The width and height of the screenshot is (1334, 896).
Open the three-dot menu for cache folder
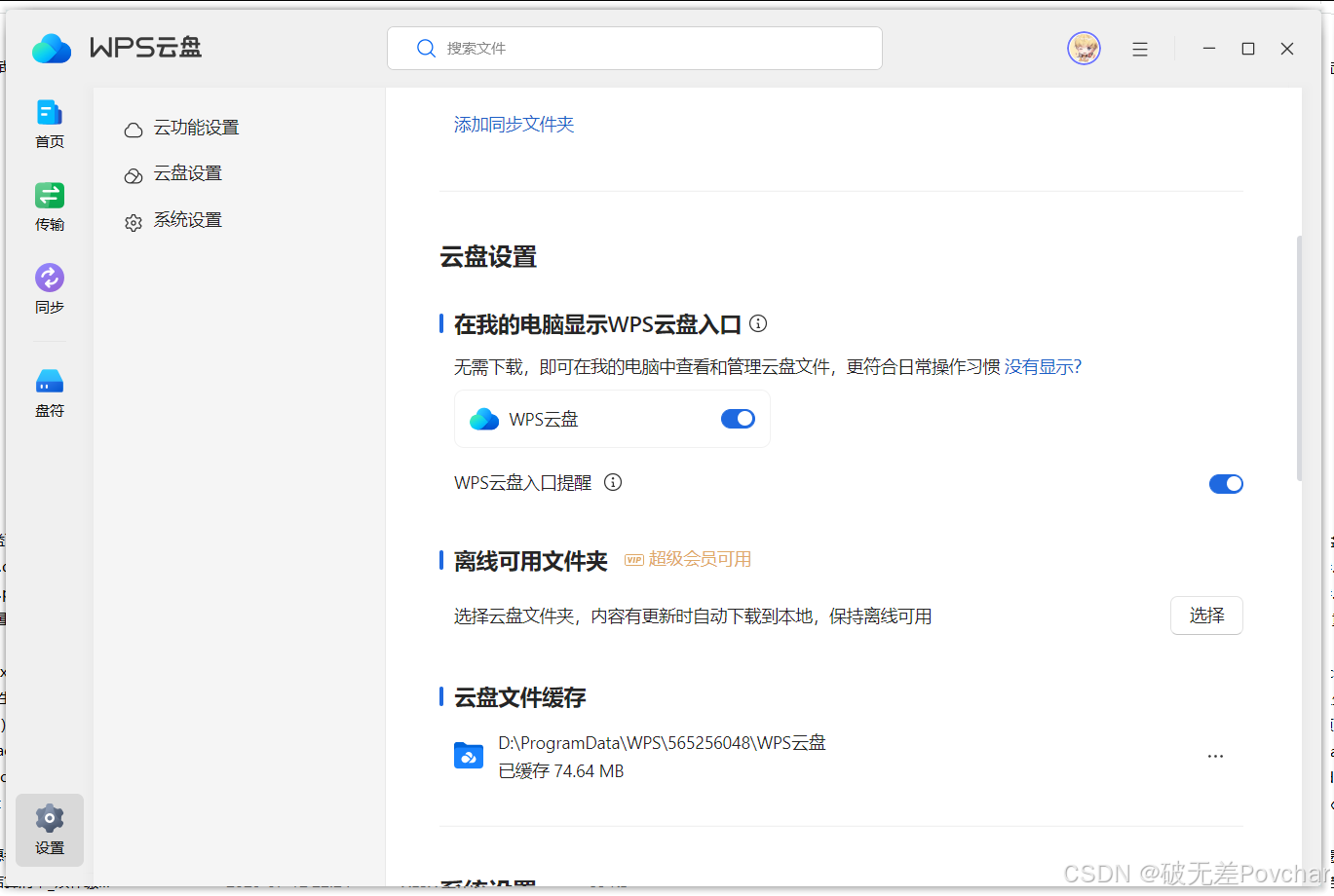coord(1215,756)
